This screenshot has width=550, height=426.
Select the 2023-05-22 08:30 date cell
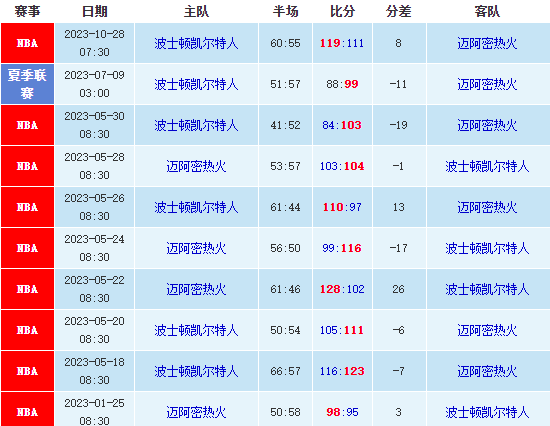coord(94,289)
